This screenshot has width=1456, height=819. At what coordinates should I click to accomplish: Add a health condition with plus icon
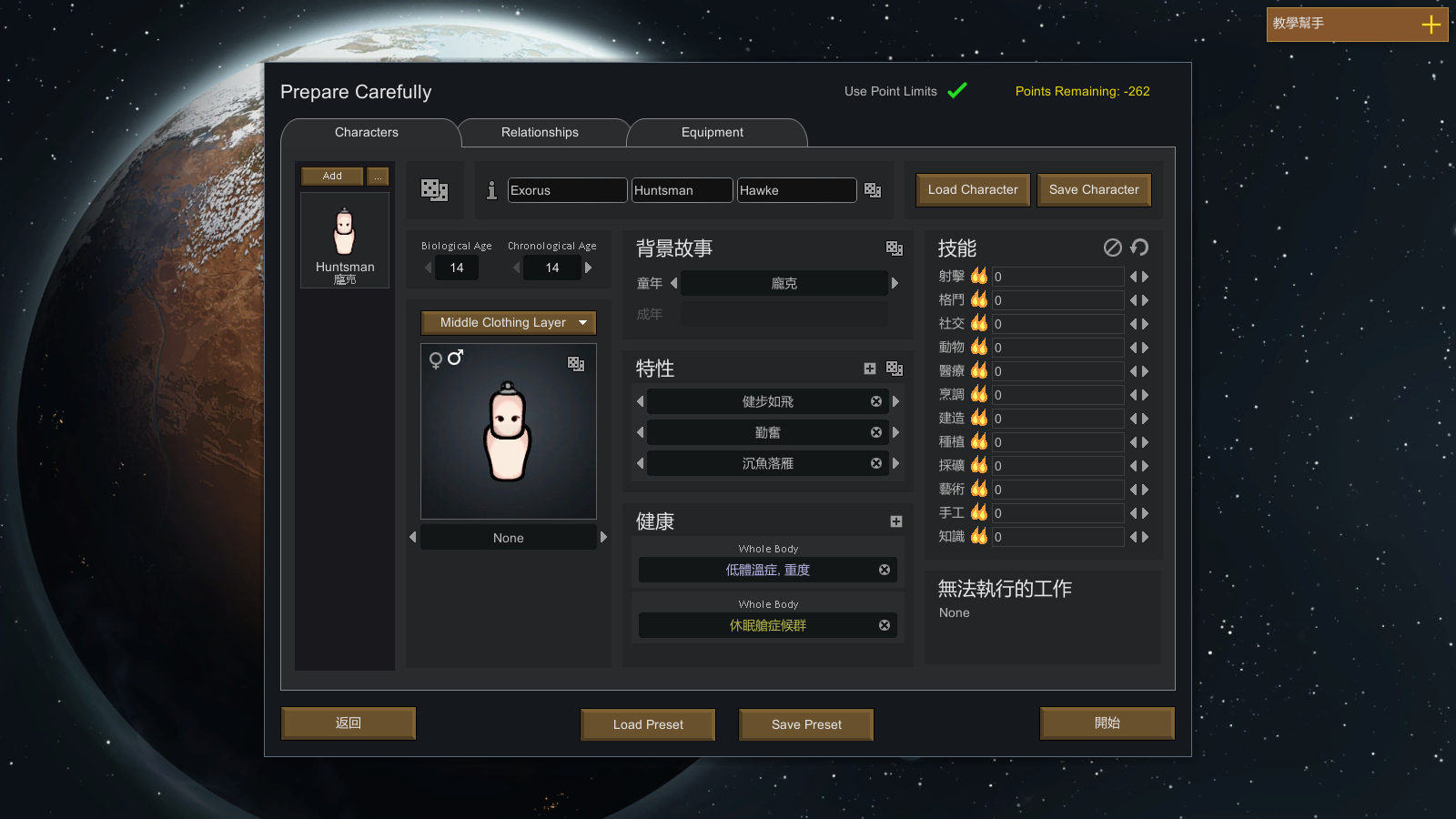tap(896, 521)
